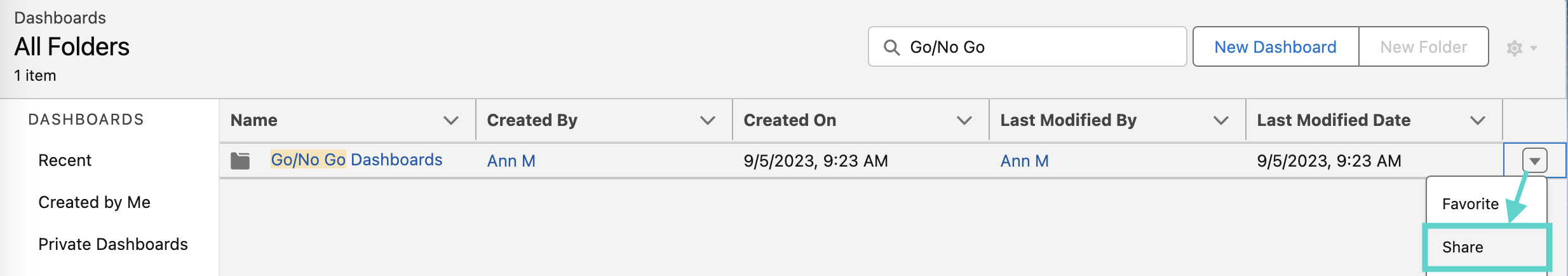Expand the Last Modified Date column chevron

(1478, 120)
